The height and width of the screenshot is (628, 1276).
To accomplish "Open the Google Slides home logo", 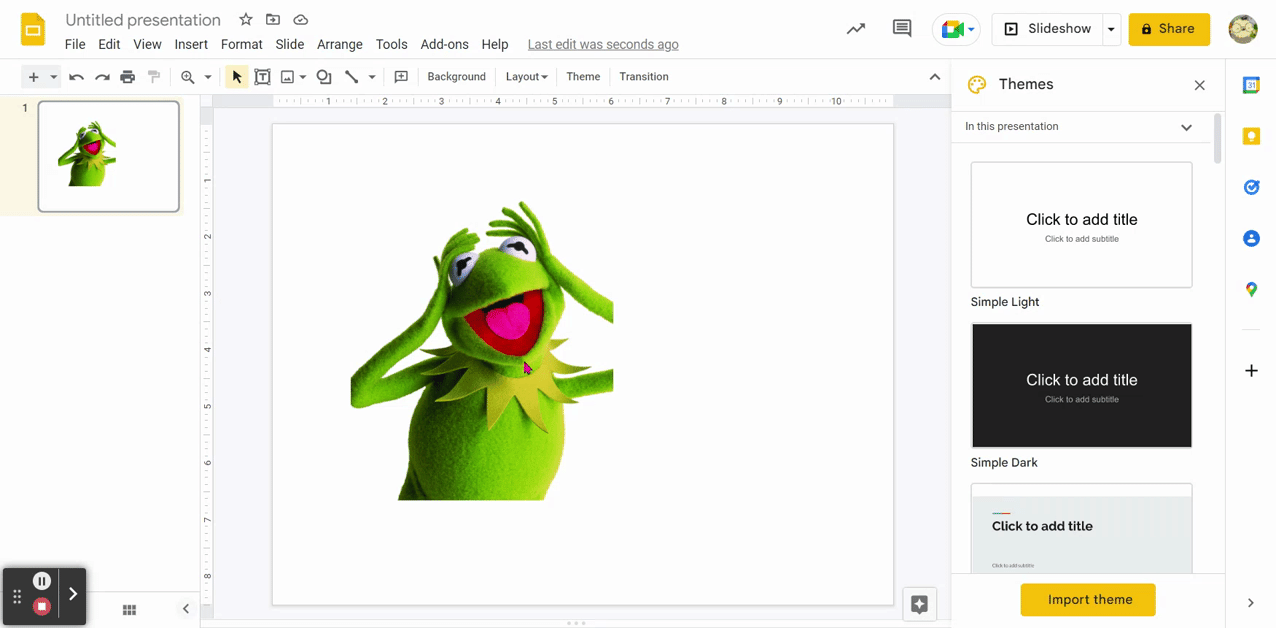I will pyautogui.click(x=33, y=29).
